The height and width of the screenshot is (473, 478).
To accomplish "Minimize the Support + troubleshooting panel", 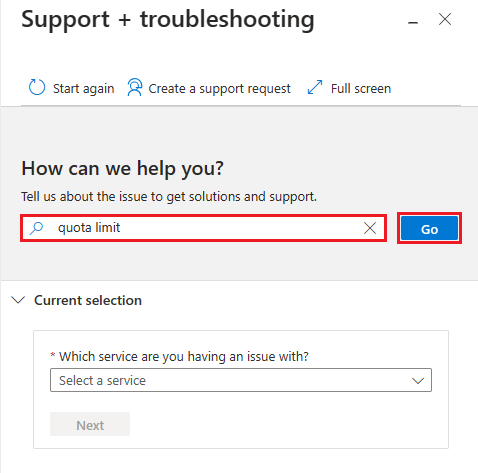I will [413, 22].
